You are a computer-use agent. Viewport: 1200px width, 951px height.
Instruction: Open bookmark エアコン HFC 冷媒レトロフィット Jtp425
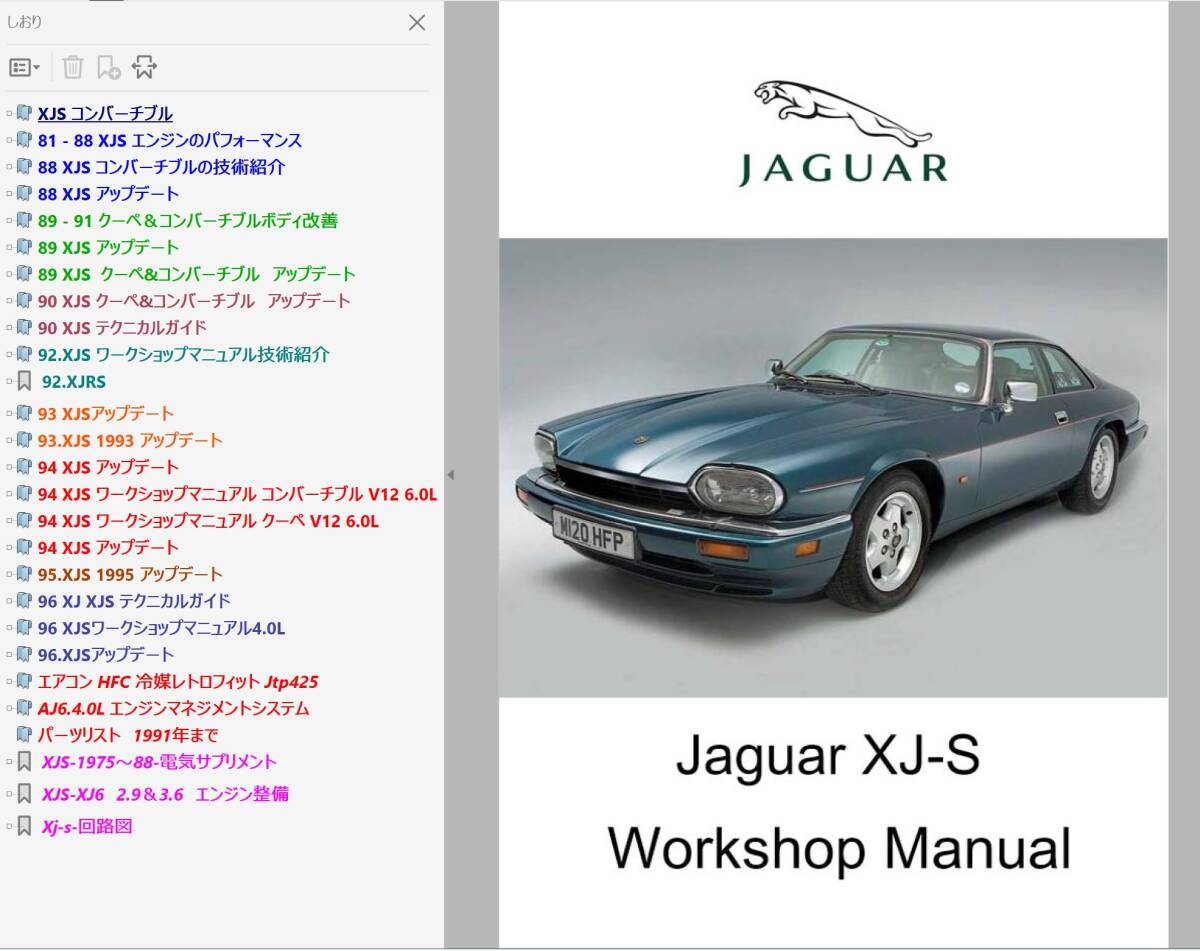point(178,682)
